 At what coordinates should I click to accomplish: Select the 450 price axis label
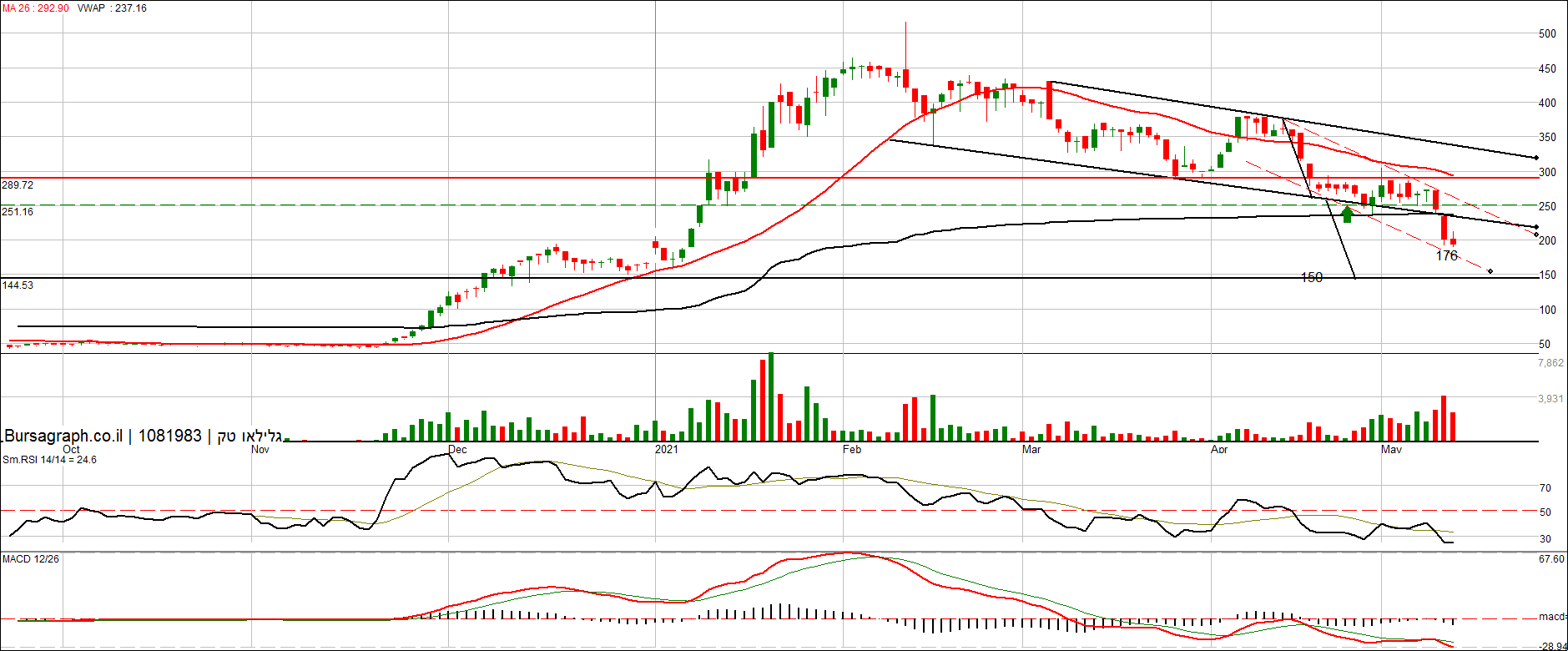(1547, 68)
